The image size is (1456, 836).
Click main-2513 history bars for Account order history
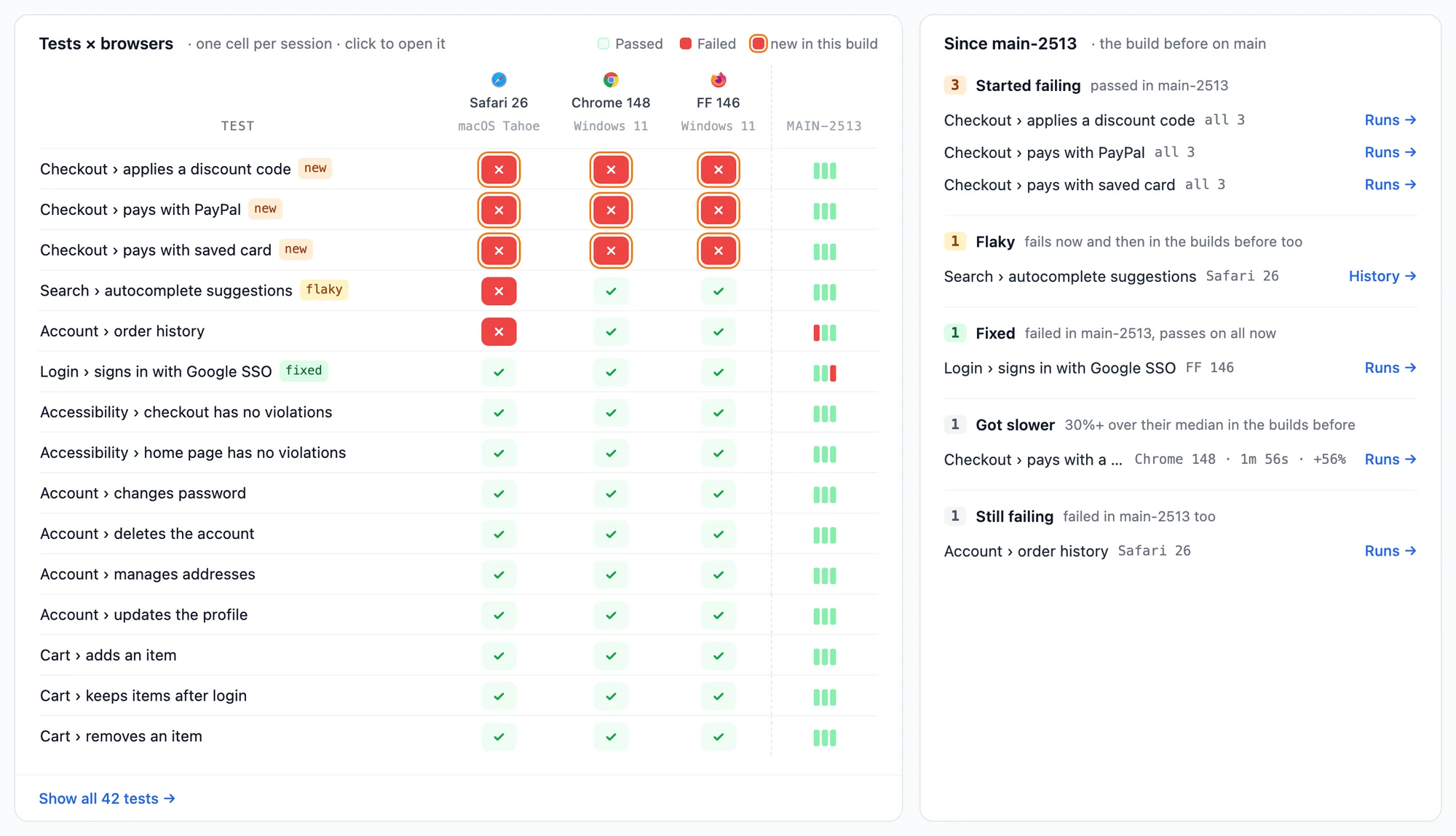(825, 333)
